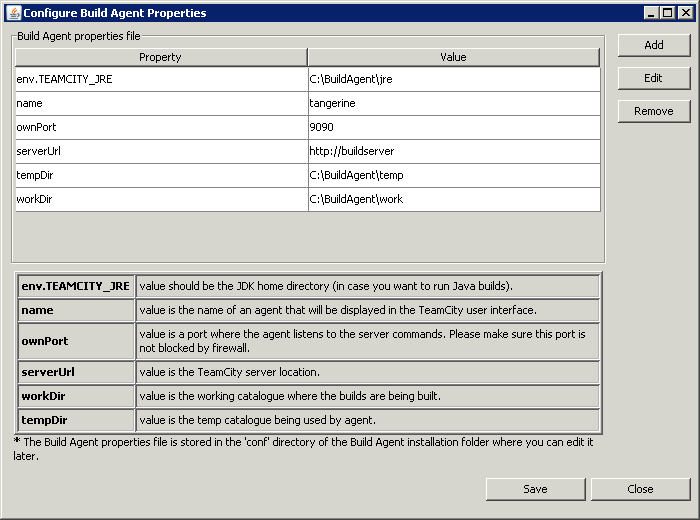This screenshot has width=700, height=520.
Task: Select the name property cell in the table
Action: pyautogui.click(x=162, y=104)
